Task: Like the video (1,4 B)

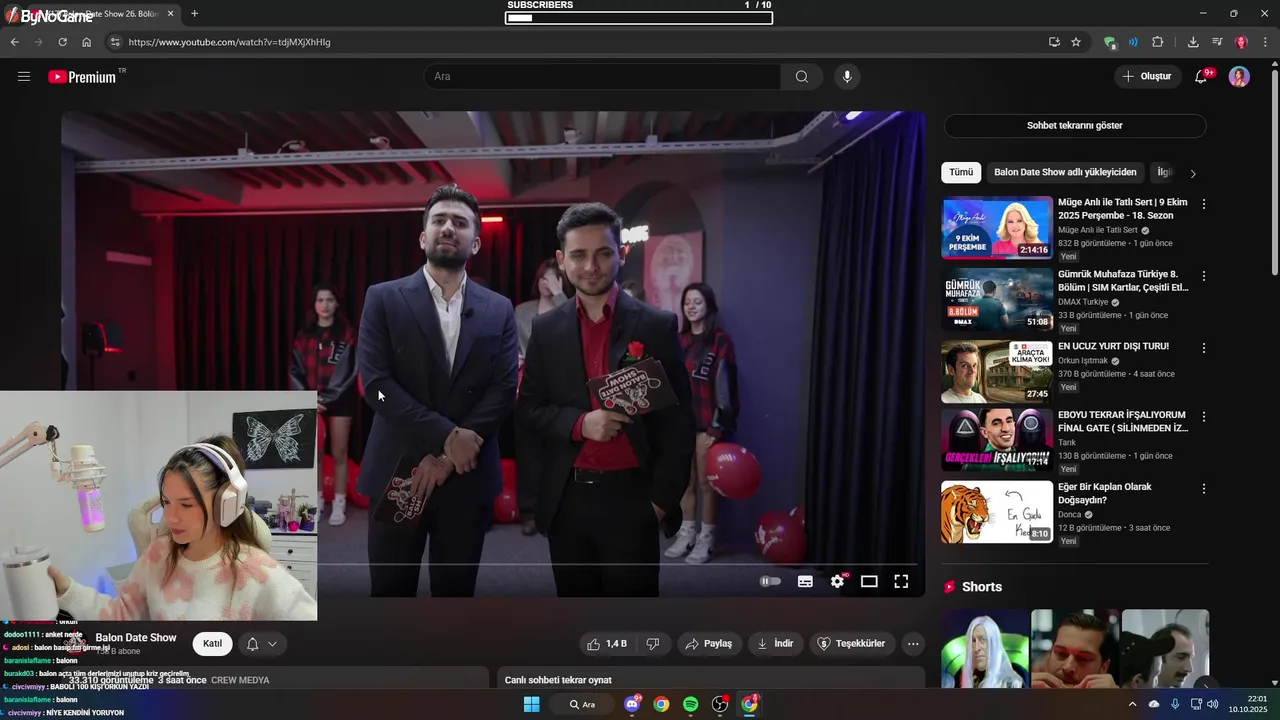Action: [607, 644]
